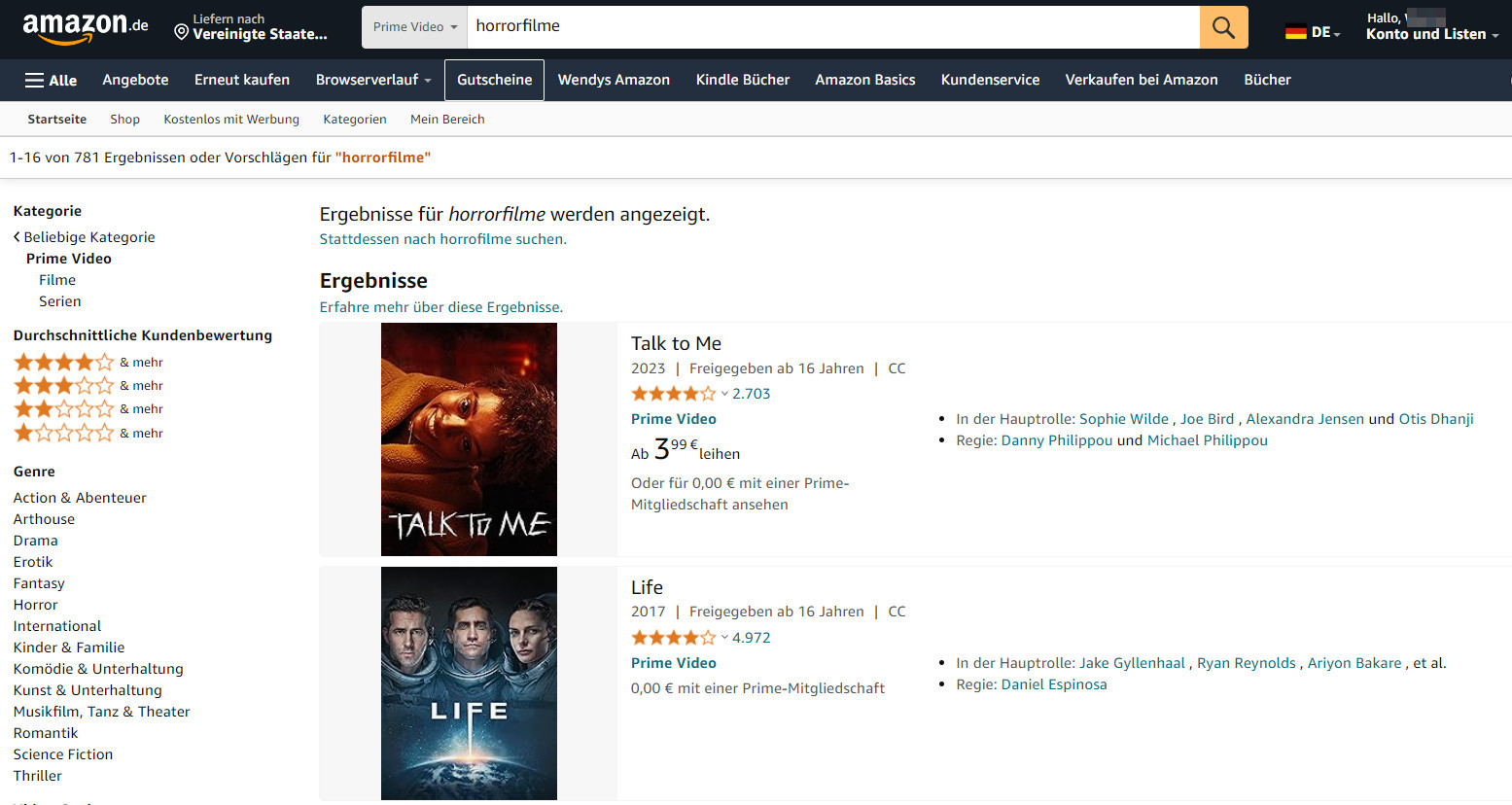
Task: Open the Gutscheine nav item
Action: [494, 80]
